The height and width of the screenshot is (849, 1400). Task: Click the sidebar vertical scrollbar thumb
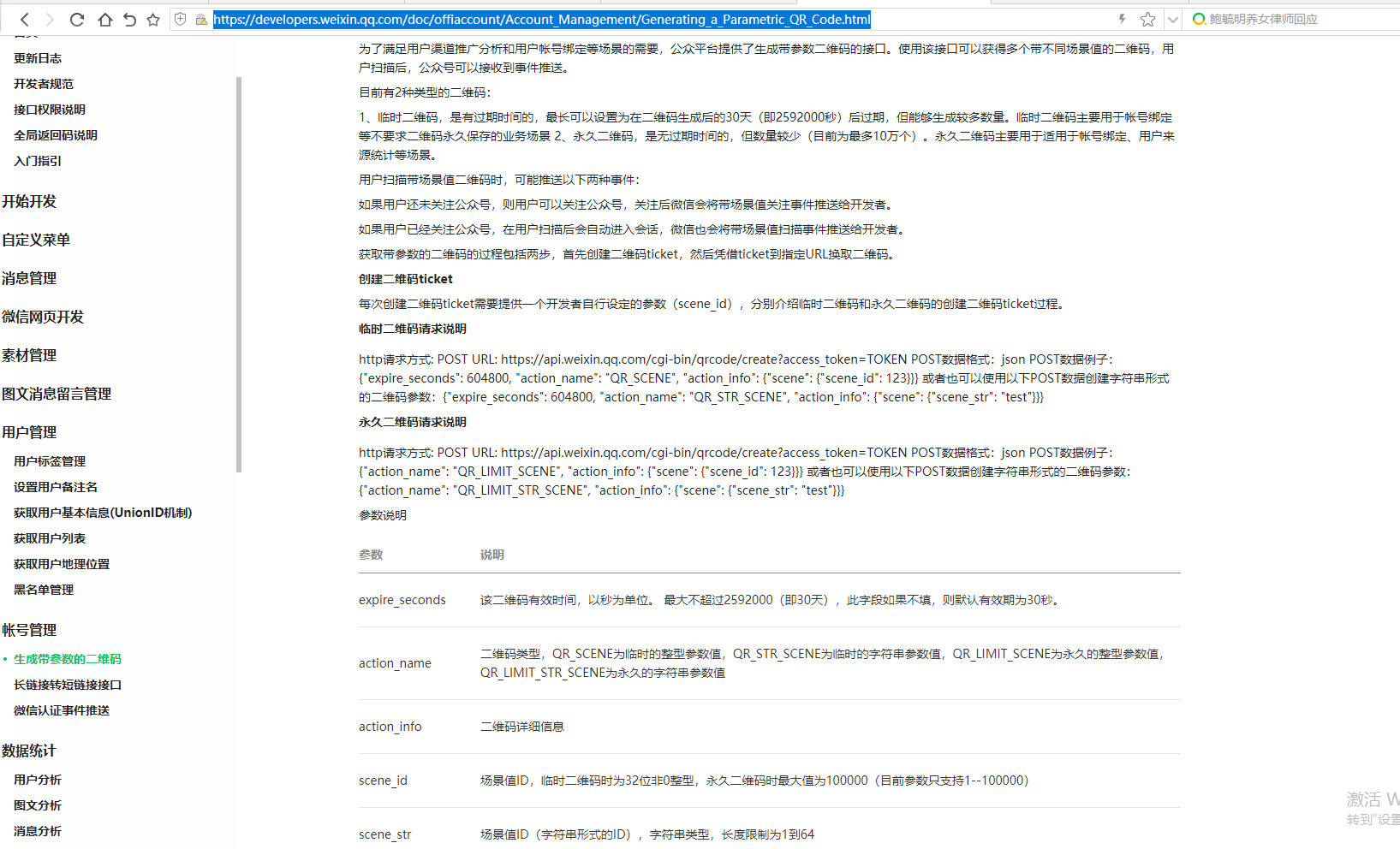[239, 274]
